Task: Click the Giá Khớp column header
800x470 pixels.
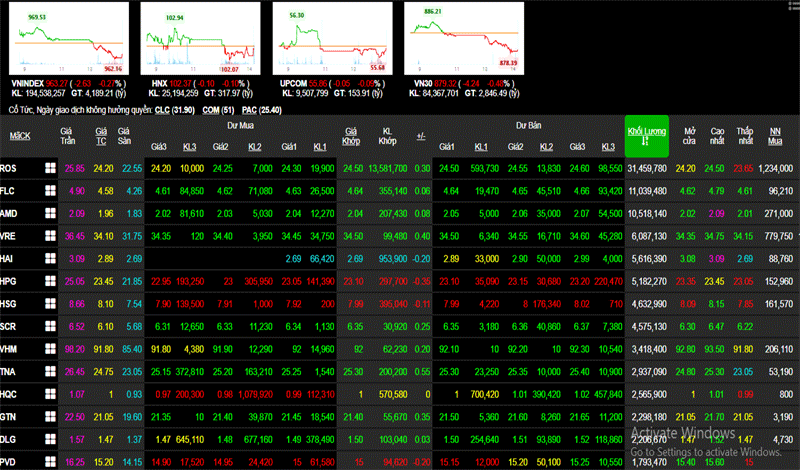Action: [x=351, y=136]
